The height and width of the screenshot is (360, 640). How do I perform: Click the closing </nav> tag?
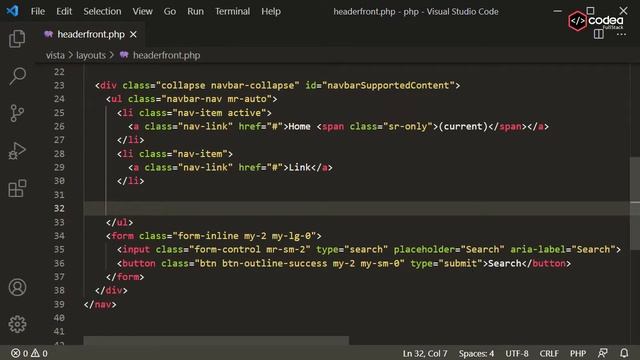[100, 304]
